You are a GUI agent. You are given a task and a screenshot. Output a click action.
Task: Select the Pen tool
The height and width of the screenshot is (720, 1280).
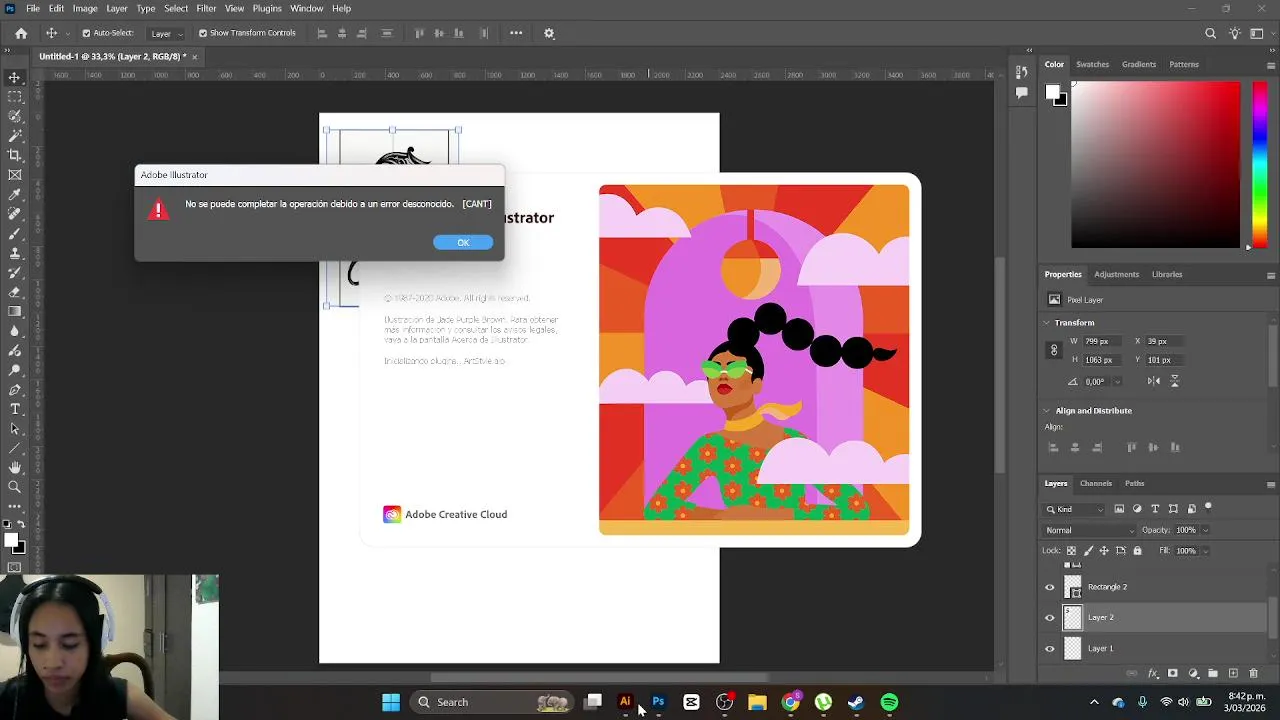(x=14, y=389)
